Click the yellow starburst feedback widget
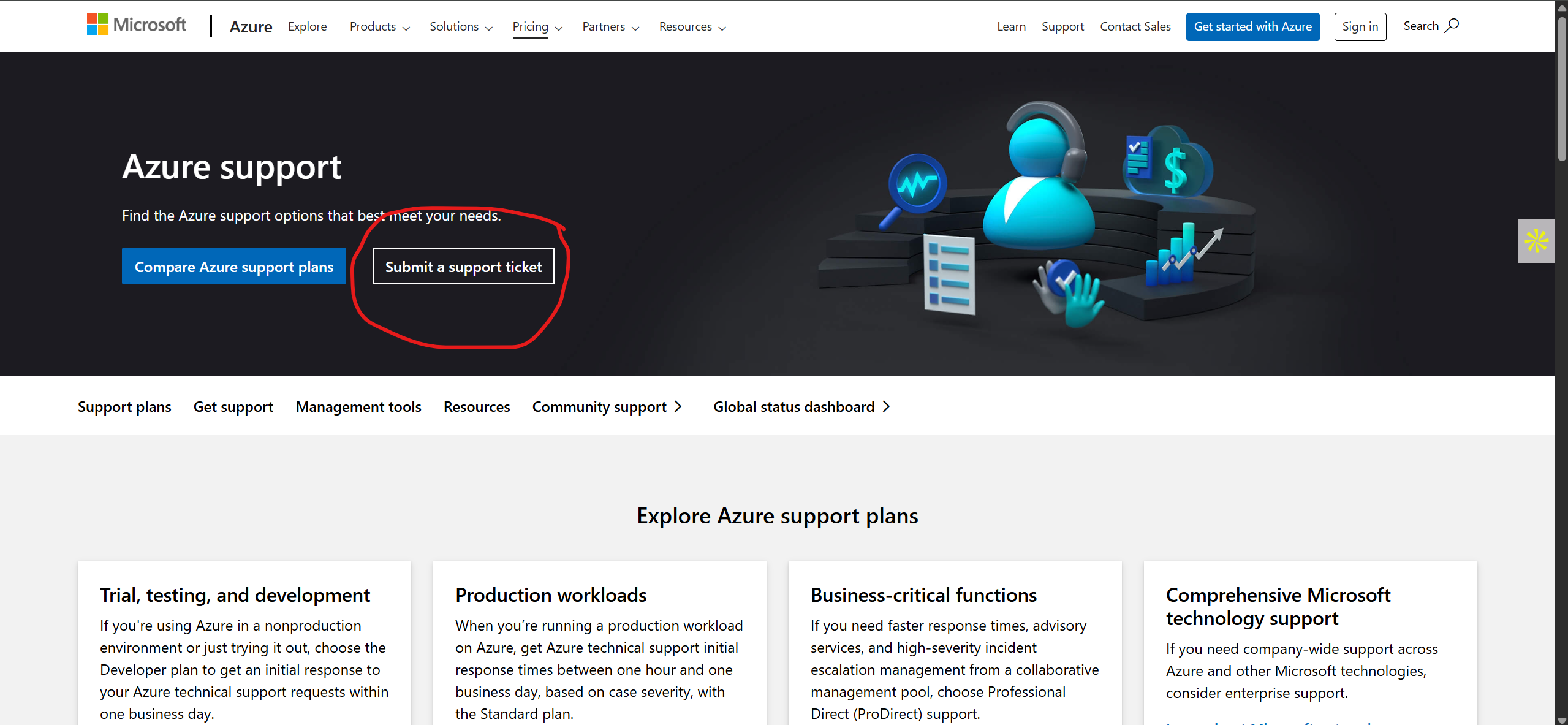The height and width of the screenshot is (725, 1568). [1536, 241]
